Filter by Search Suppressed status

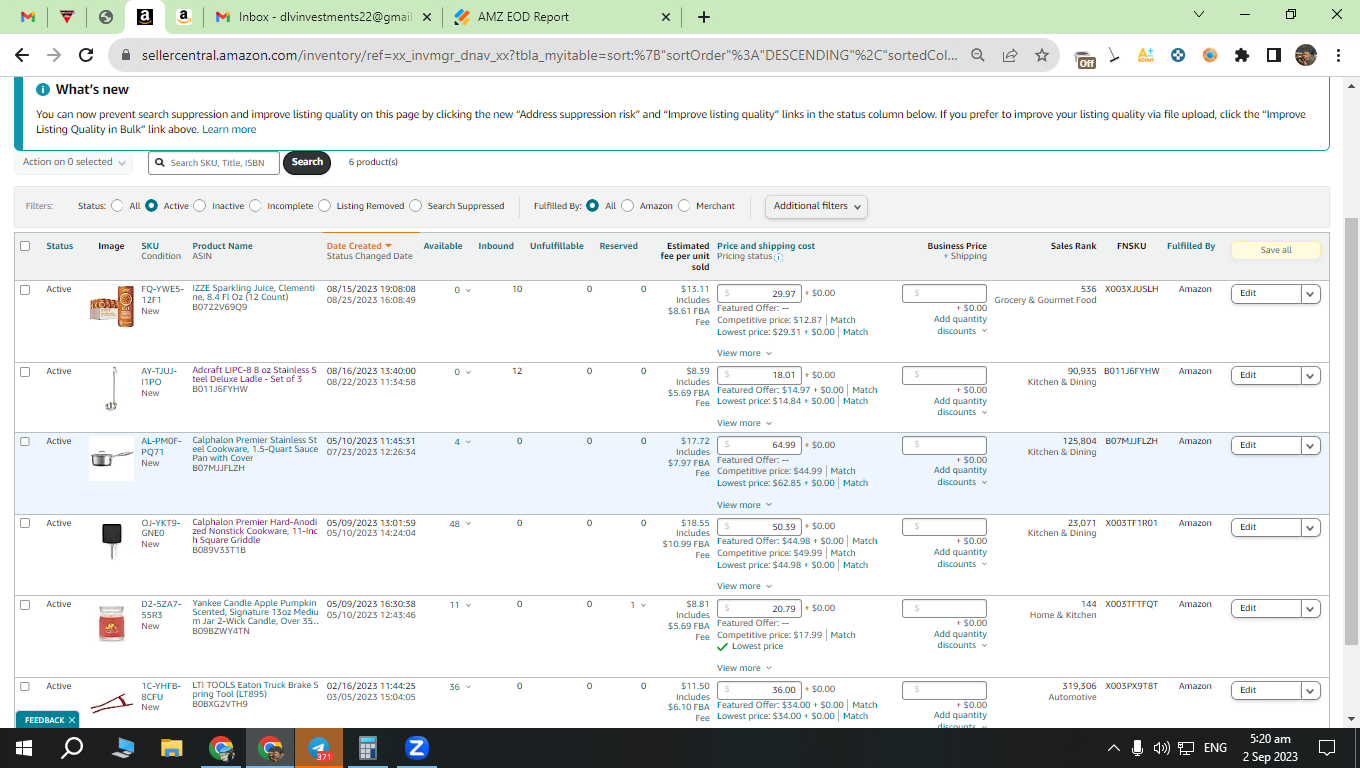(x=416, y=206)
